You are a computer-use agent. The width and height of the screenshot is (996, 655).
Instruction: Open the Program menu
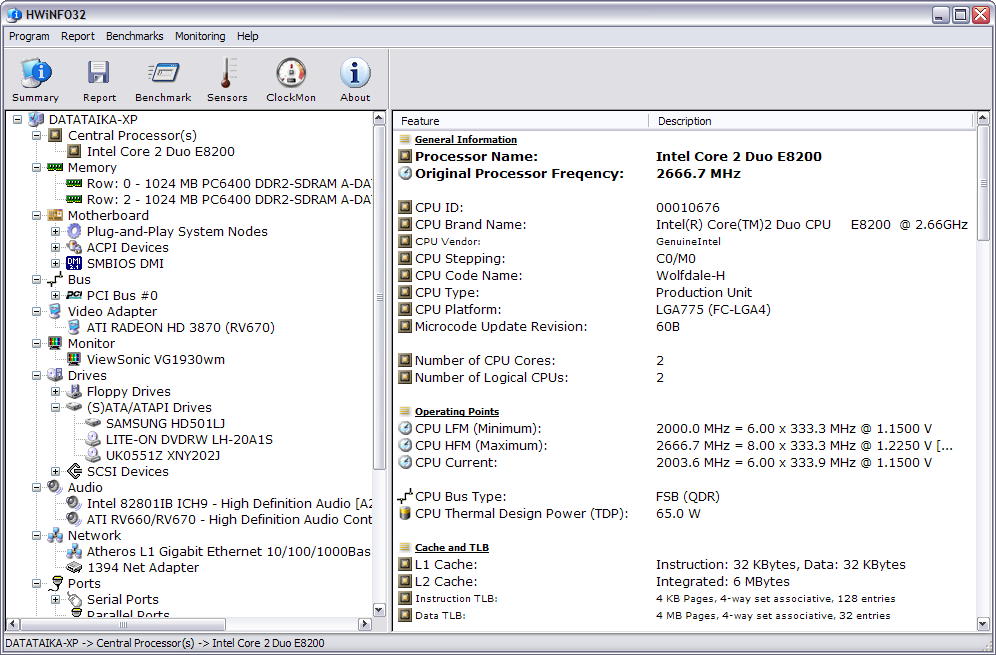point(29,36)
